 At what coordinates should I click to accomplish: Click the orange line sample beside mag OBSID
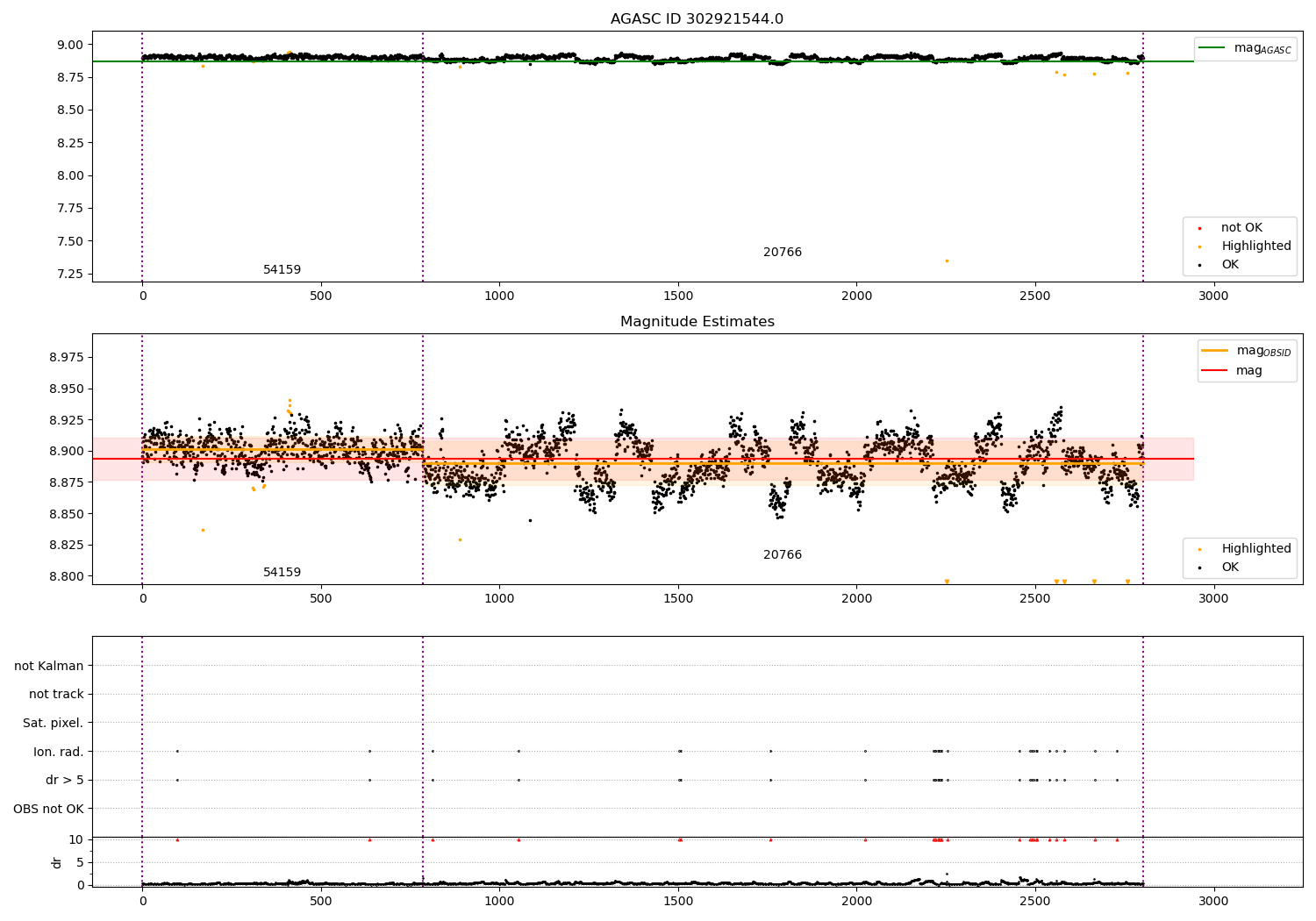point(1215,351)
